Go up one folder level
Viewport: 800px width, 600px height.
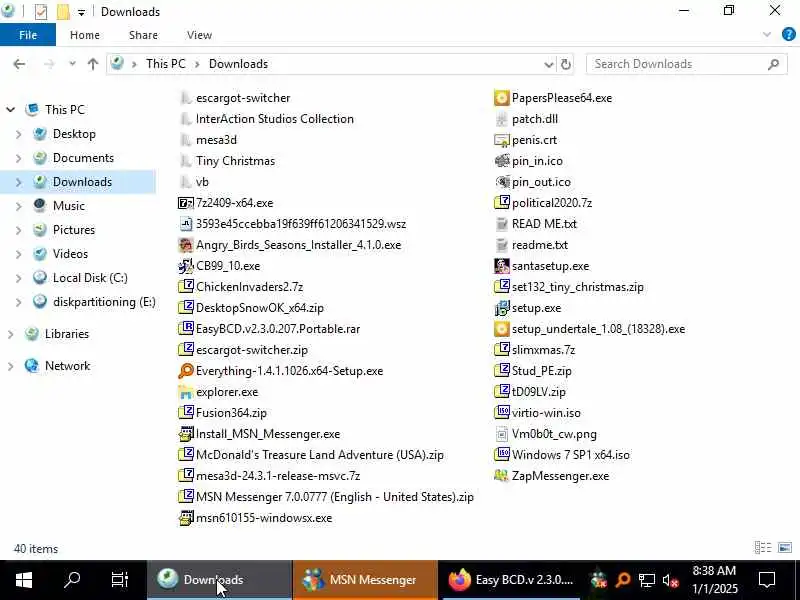pos(93,64)
